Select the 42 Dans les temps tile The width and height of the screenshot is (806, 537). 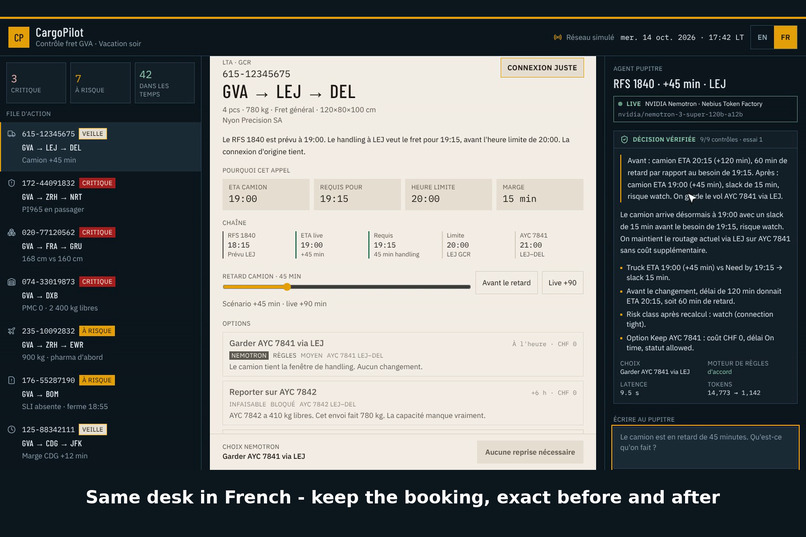click(164, 83)
